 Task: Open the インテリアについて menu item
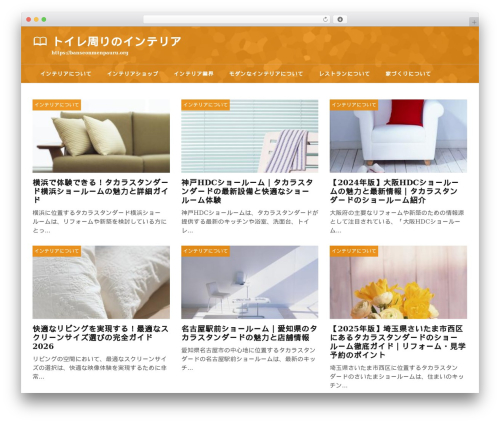coord(66,74)
